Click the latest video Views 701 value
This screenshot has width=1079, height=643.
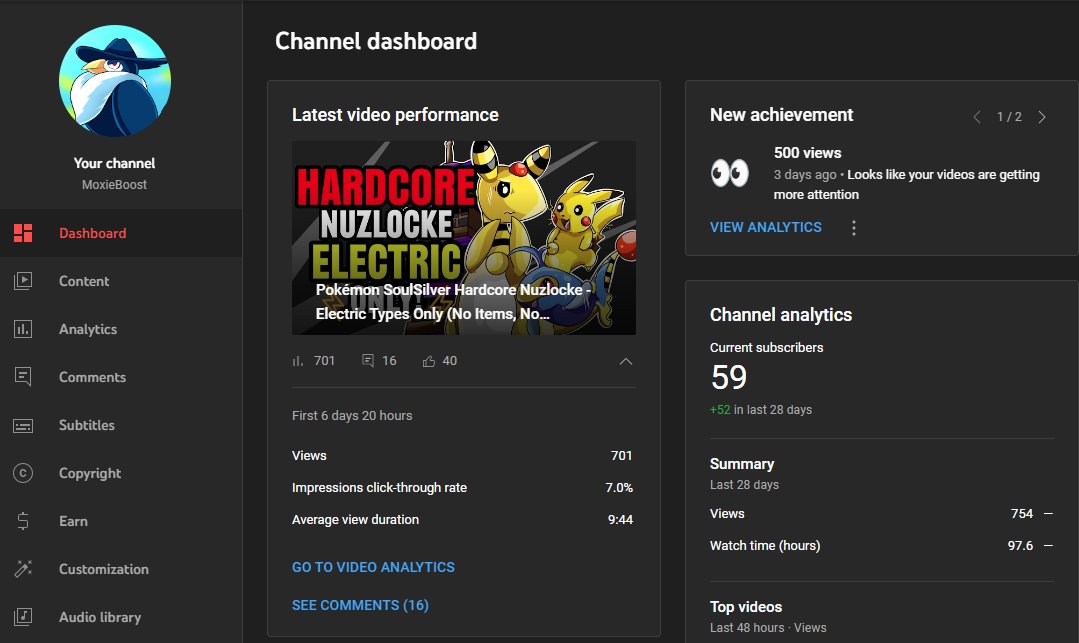tap(621, 456)
